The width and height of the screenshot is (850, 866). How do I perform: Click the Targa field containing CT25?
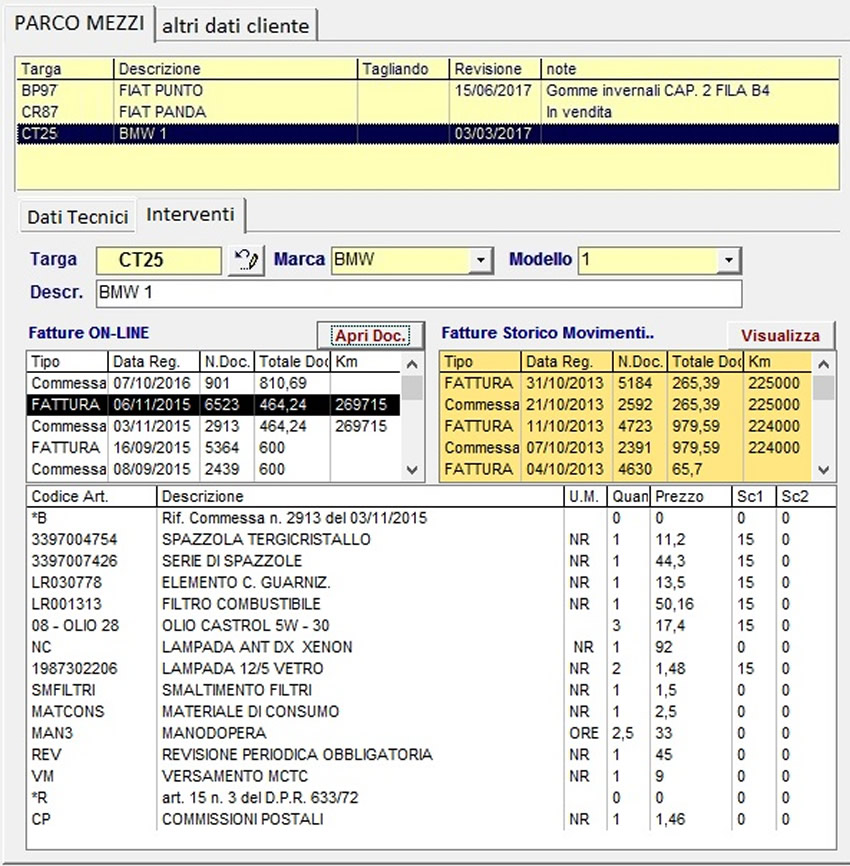[159, 260]
